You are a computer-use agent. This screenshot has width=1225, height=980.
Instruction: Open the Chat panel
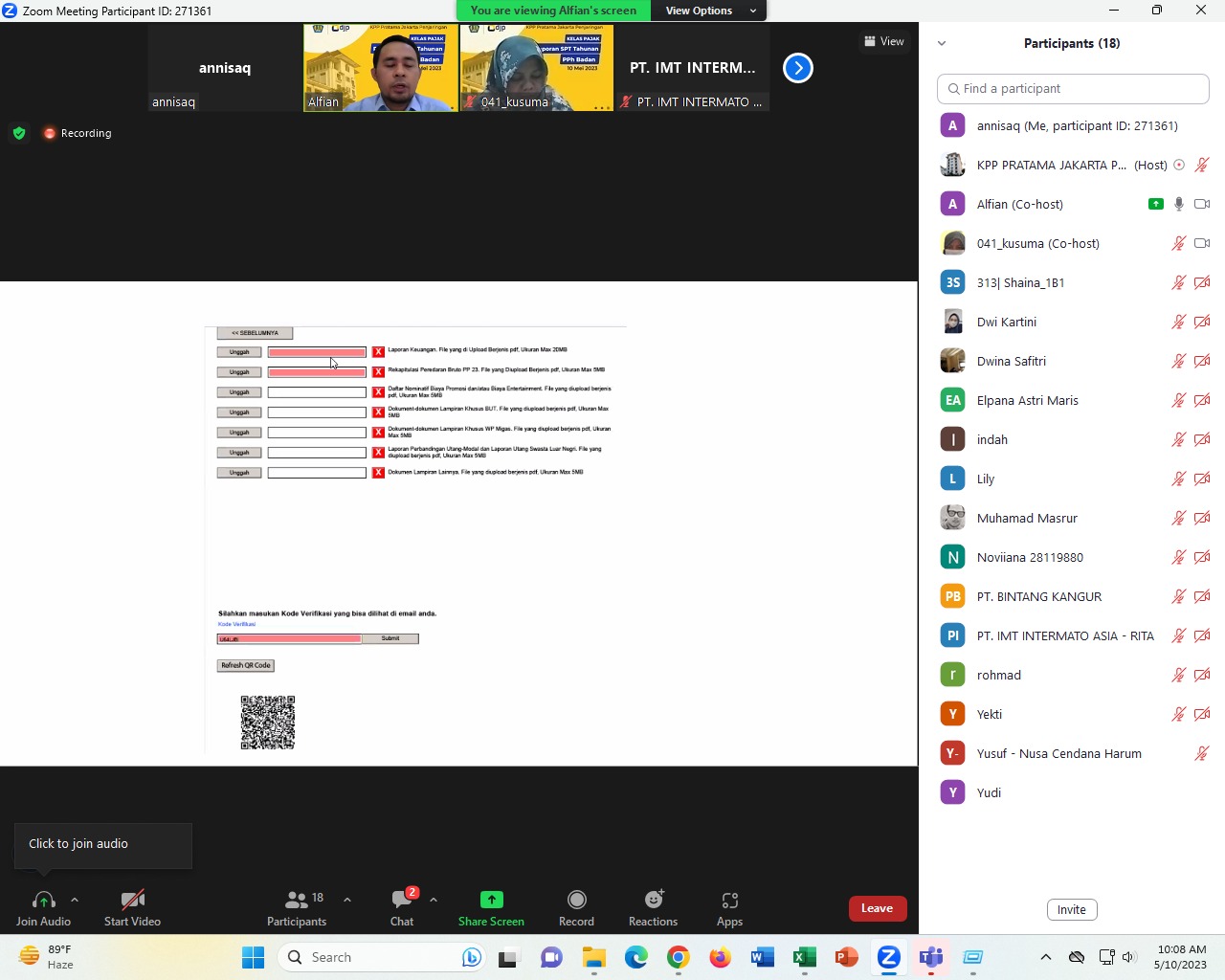pyautogui.click(x=402, y=901)
